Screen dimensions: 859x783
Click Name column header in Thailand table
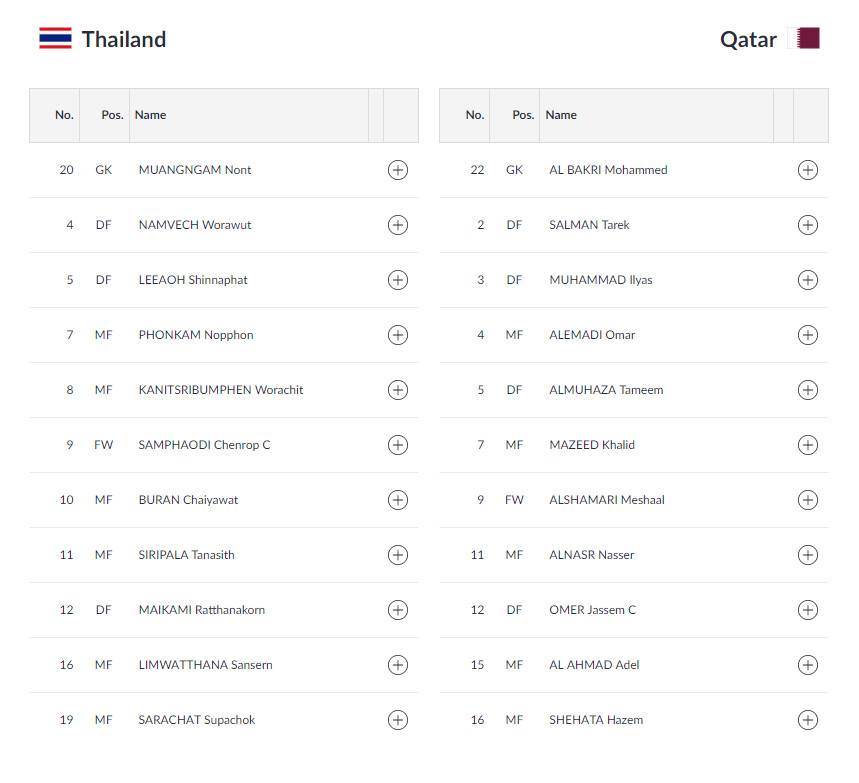(151, 115)
